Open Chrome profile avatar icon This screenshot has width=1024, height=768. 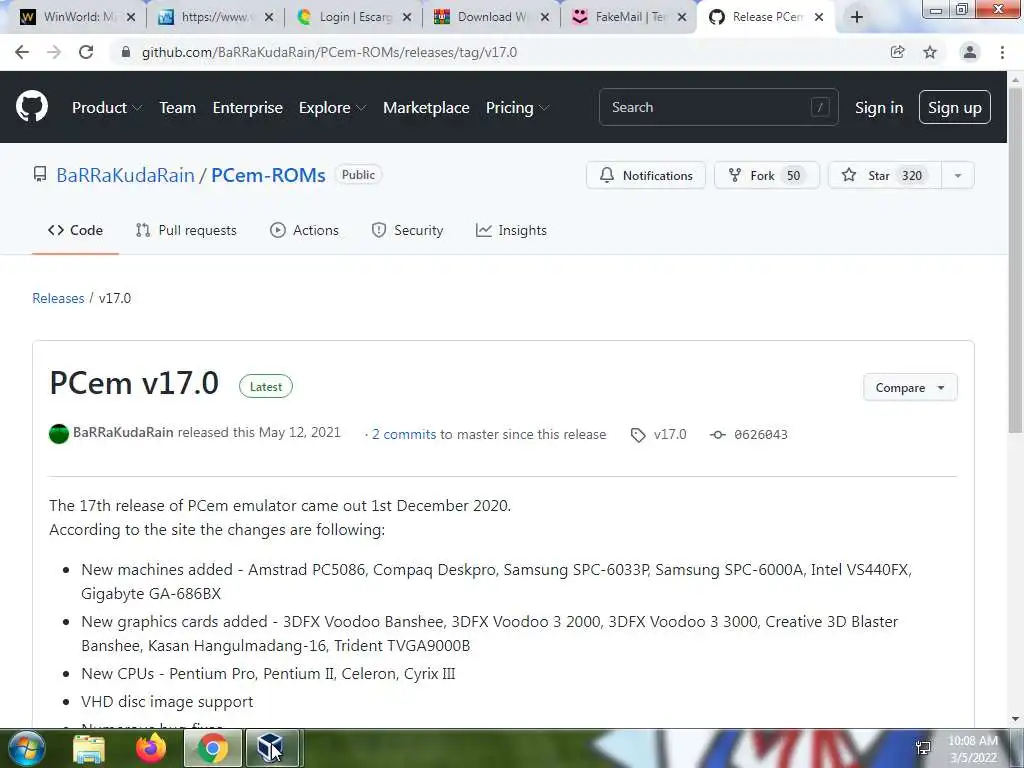click(x=970, y=52)
